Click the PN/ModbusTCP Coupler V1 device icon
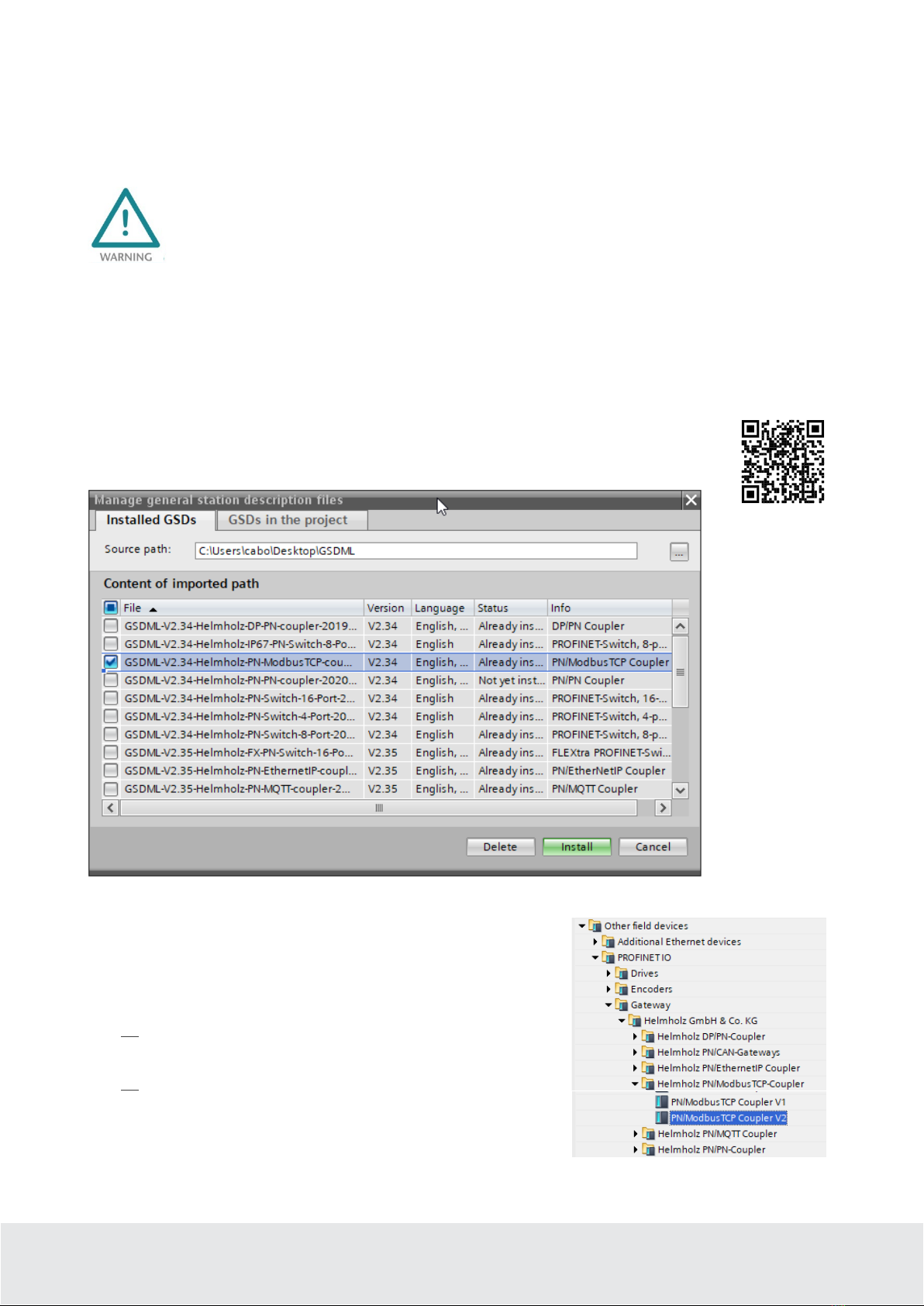This screenshot has height=1306, width=924. tap(661, 1102)
